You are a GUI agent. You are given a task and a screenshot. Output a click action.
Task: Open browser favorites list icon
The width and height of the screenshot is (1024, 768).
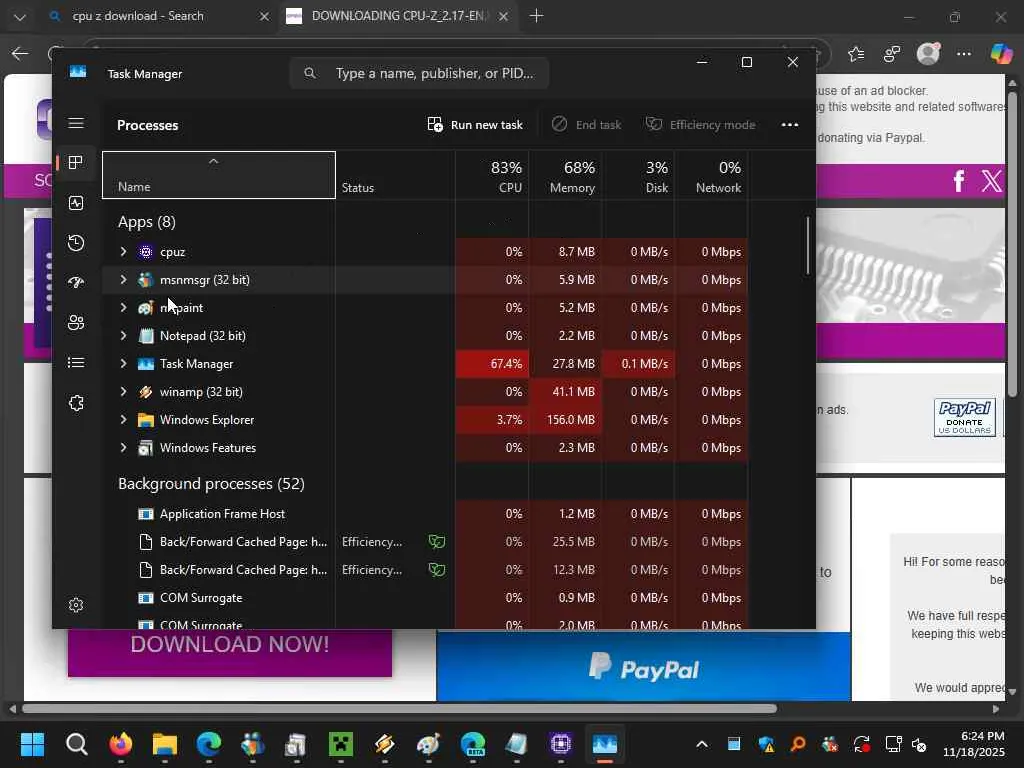(856, 54)
